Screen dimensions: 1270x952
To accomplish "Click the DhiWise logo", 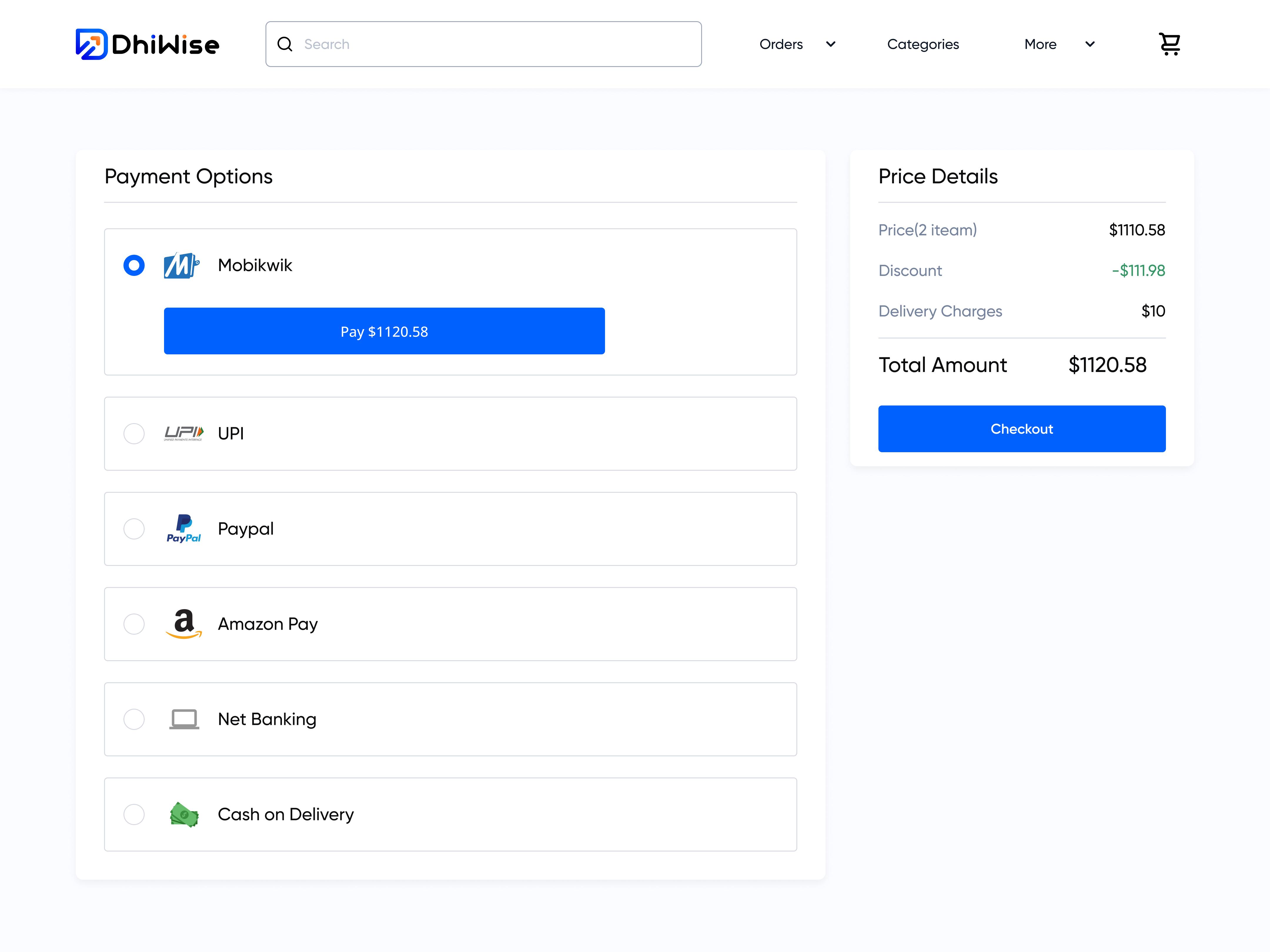I will click(148, 44).
